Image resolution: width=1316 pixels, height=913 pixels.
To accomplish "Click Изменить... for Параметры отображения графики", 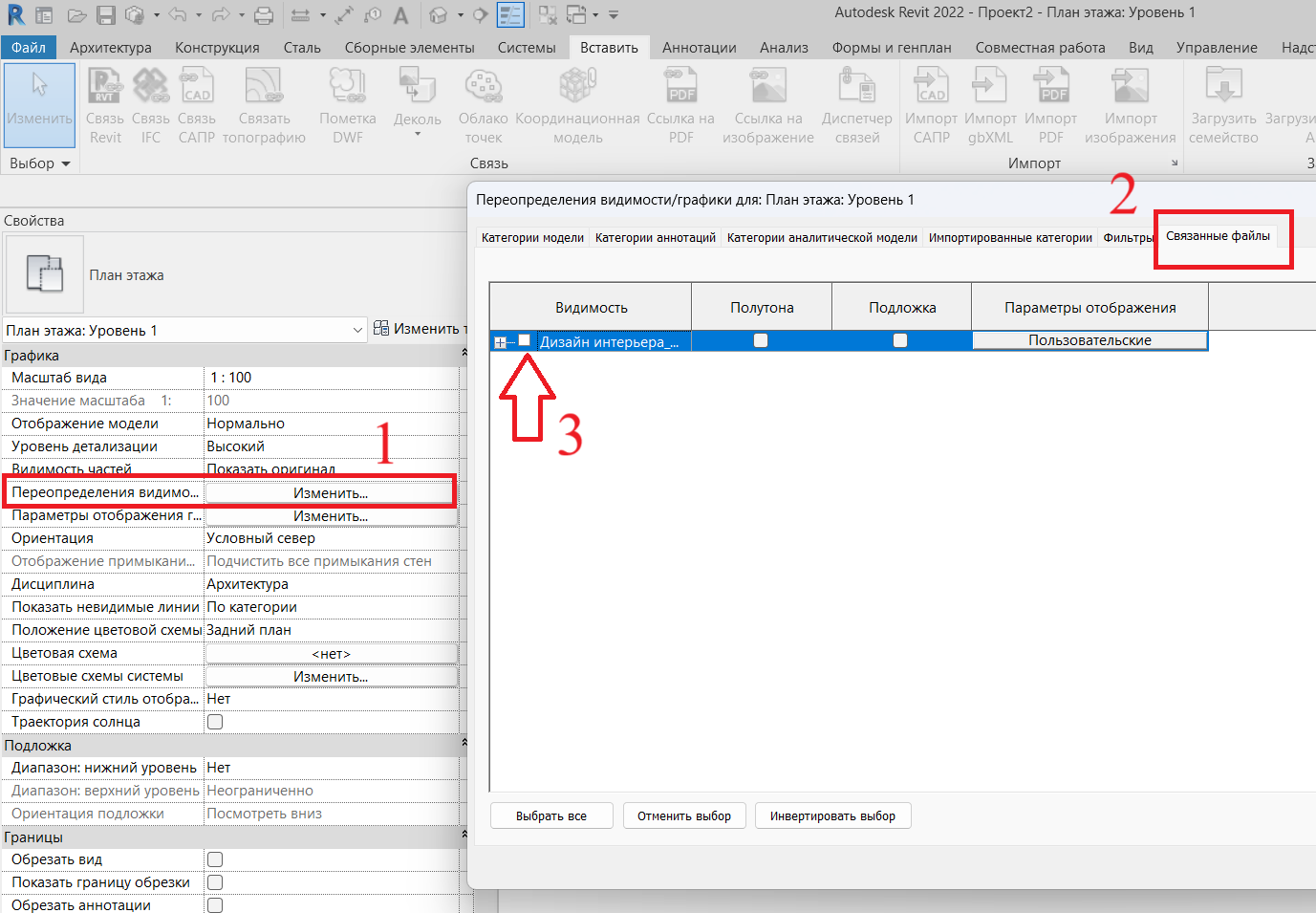I will pos(331,516).
